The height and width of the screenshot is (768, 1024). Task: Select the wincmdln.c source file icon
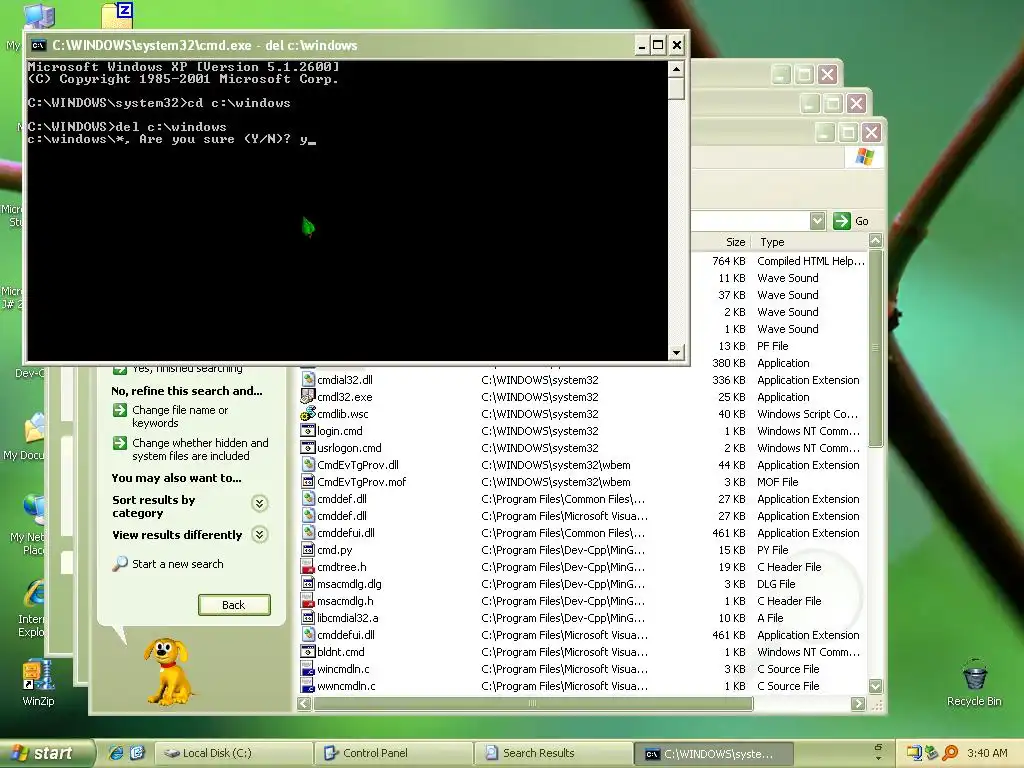point(308,668)
